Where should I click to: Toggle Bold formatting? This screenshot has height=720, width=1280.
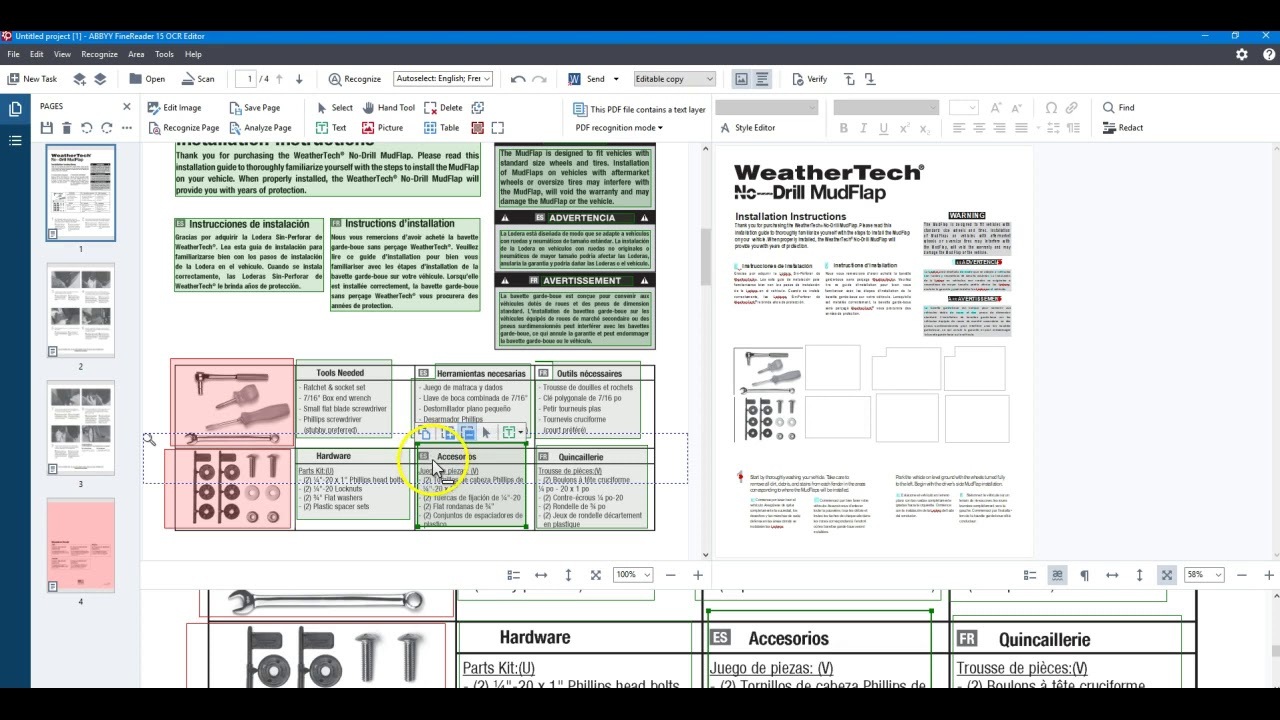coord(843,128)
